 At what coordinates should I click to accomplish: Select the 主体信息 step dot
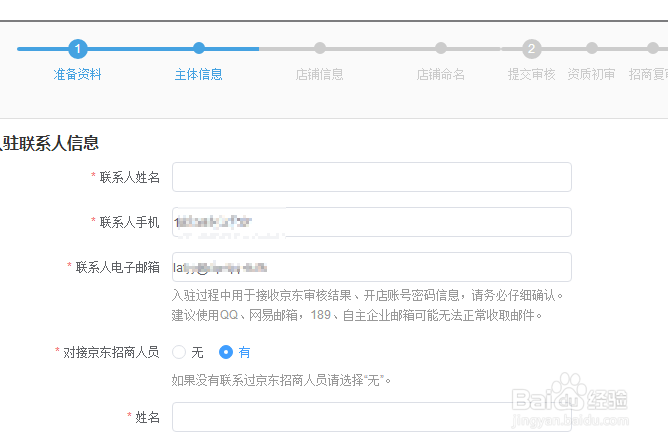coord(199,49)
